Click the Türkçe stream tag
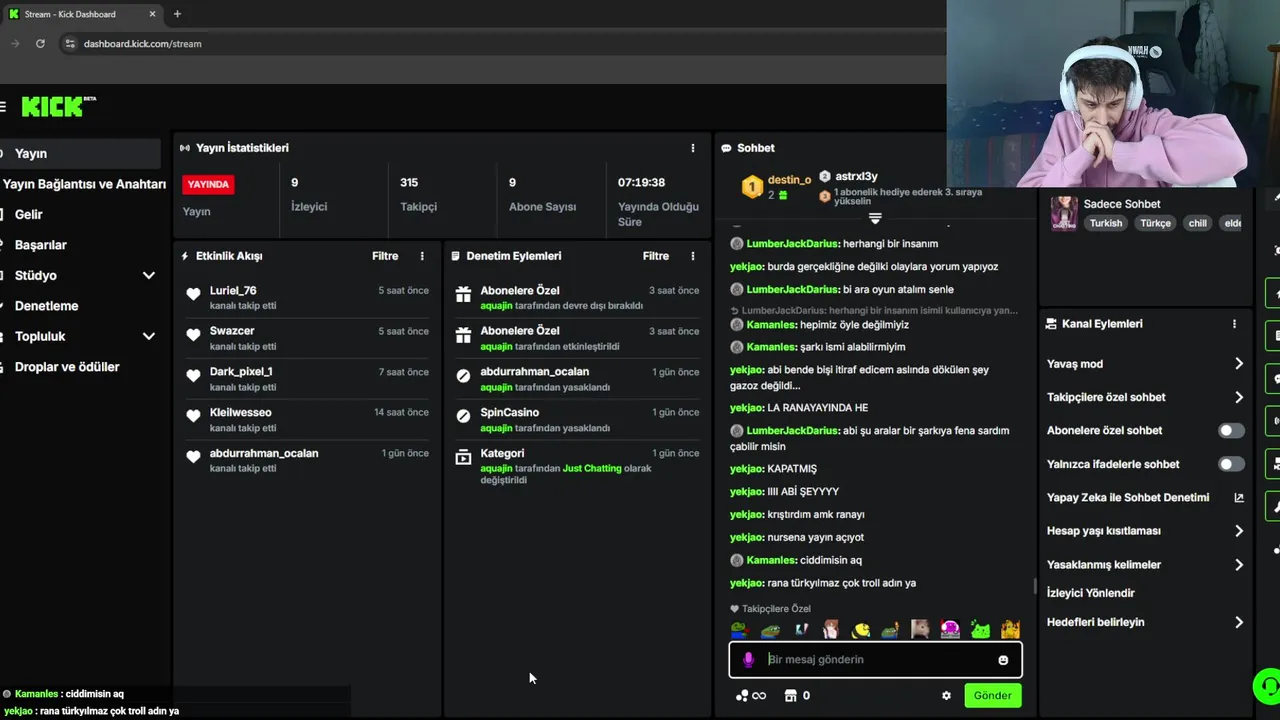Image resolution: width=1280 pixels, height=720 pixels. click(1155, 223)
